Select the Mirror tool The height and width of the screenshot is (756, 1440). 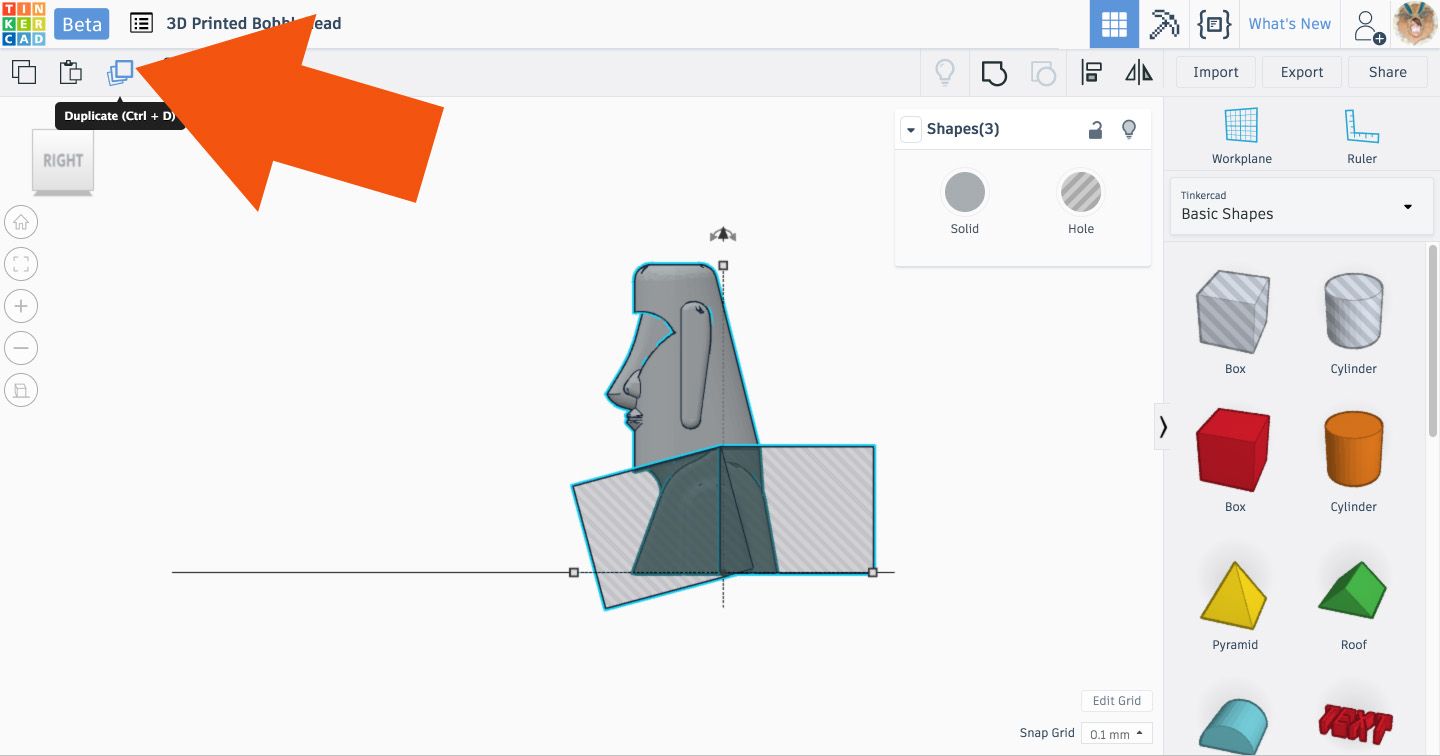point(1138,72)
